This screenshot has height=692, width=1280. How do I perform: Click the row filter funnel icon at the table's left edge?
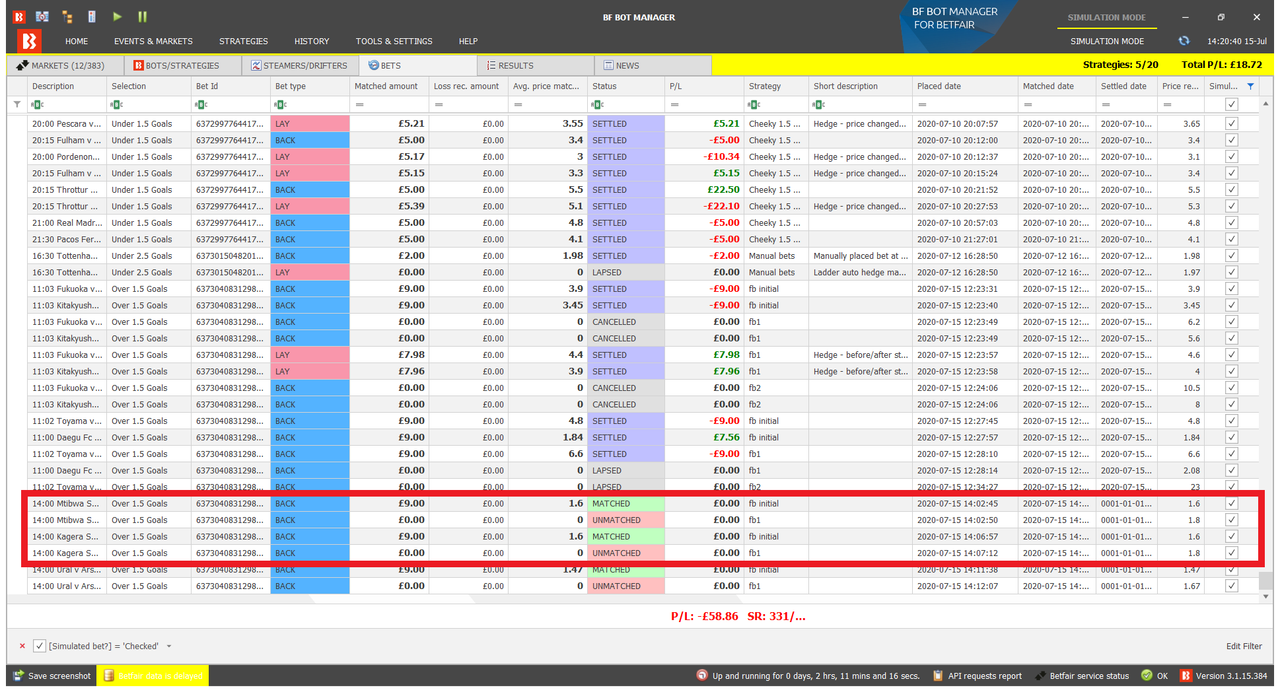[x=17, y=104]
